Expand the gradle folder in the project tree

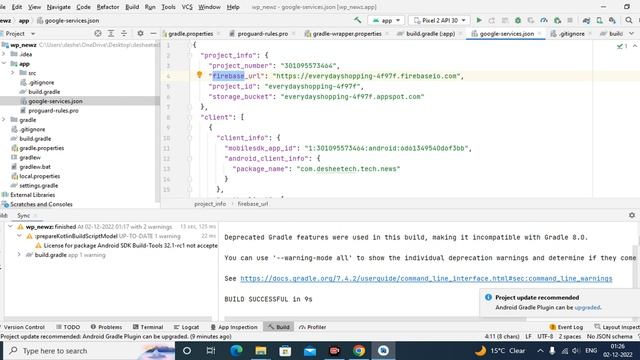point(4,120)
